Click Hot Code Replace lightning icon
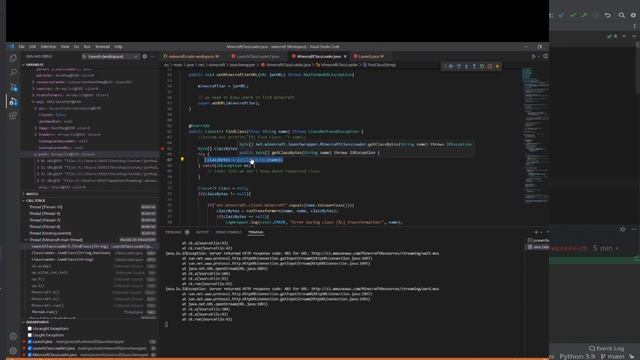Viewport: 640px width, 360px height. 498,66
